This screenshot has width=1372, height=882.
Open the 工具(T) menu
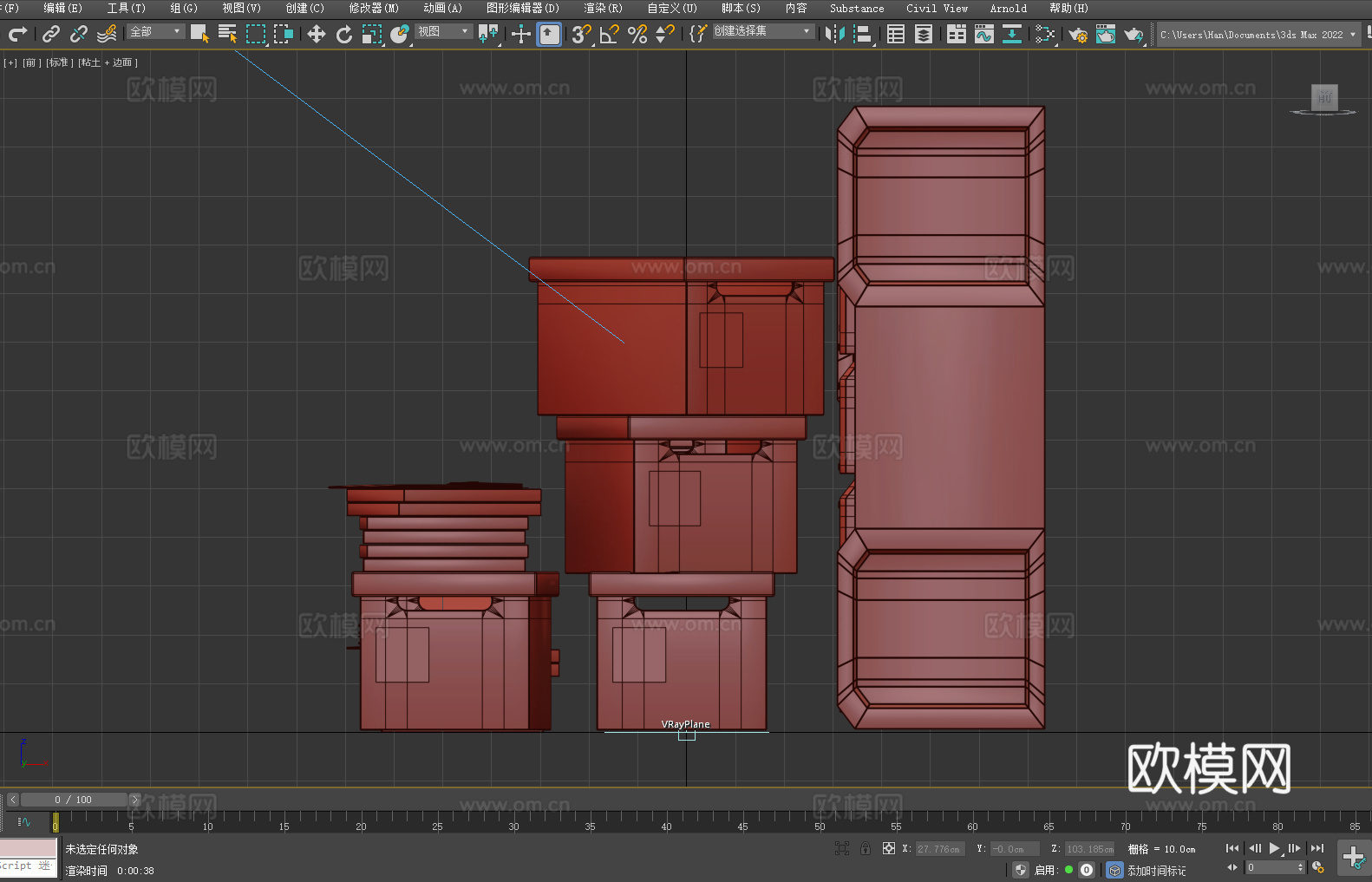coord(127,8)
